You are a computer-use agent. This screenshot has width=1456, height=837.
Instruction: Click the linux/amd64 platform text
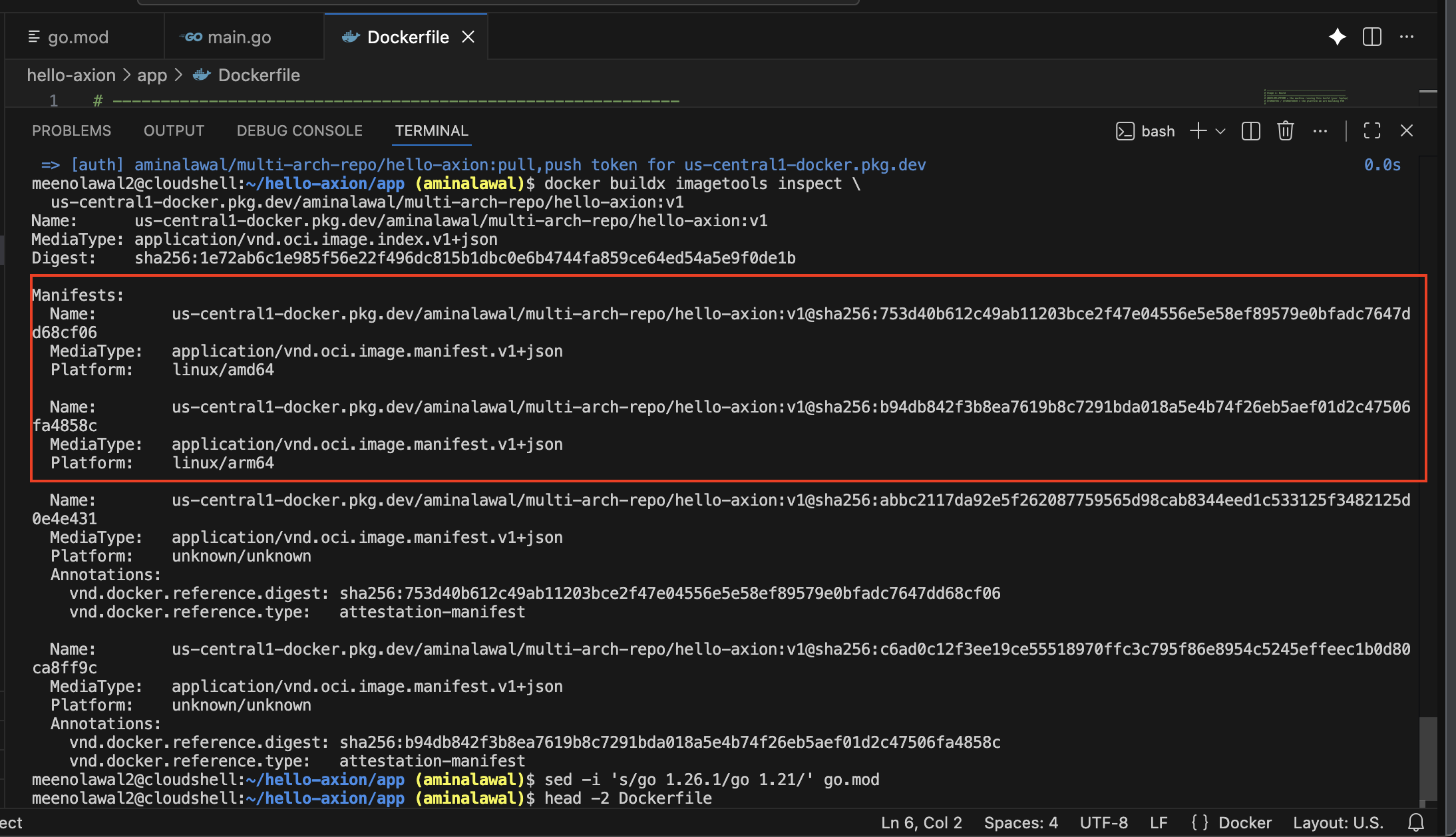(223, 370)
